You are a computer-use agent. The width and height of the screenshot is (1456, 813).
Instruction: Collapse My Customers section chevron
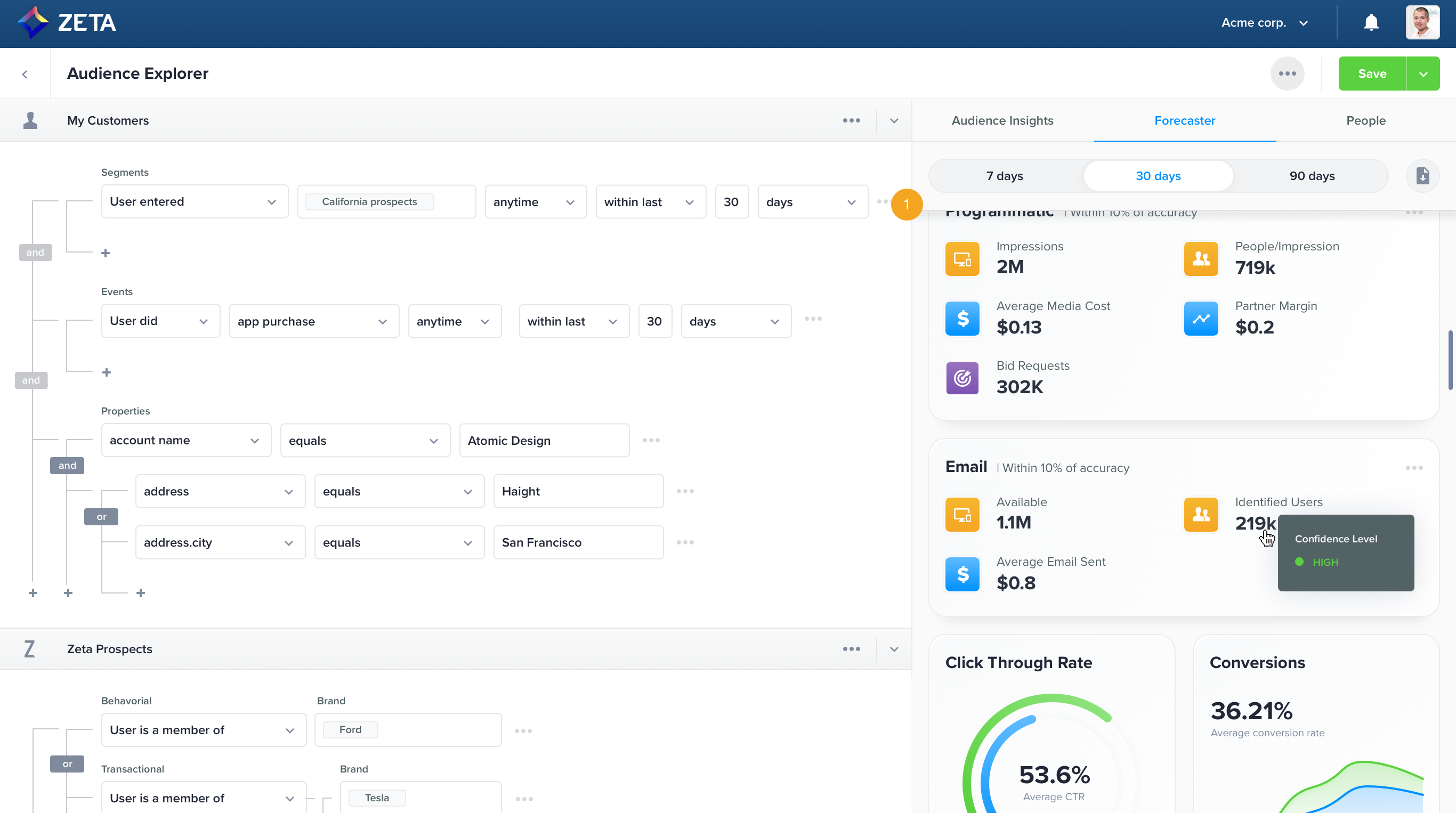pyautogui.click(x=894, y=120)
